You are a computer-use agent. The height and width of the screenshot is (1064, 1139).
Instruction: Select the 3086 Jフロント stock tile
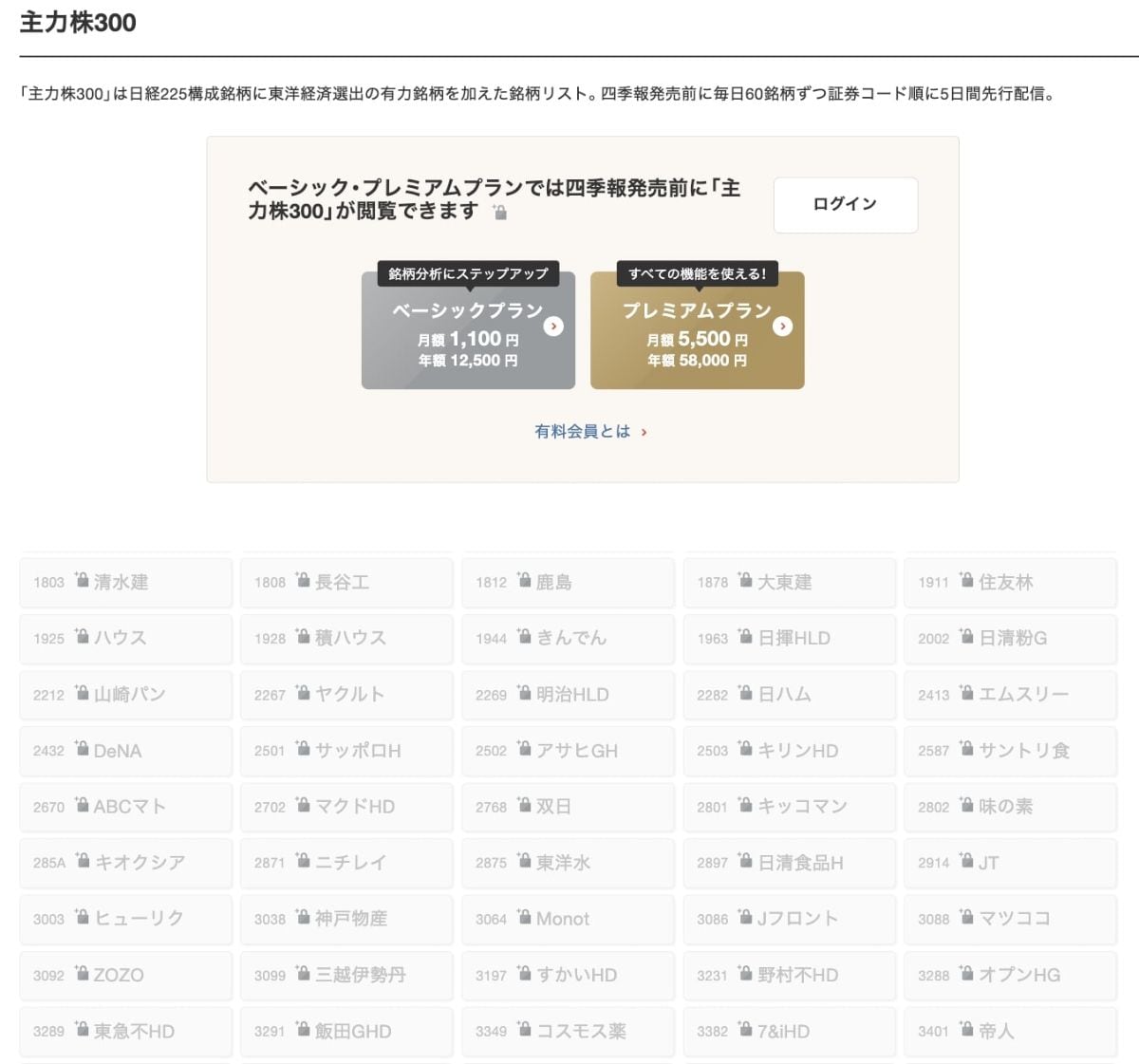[x=790, y=918]
